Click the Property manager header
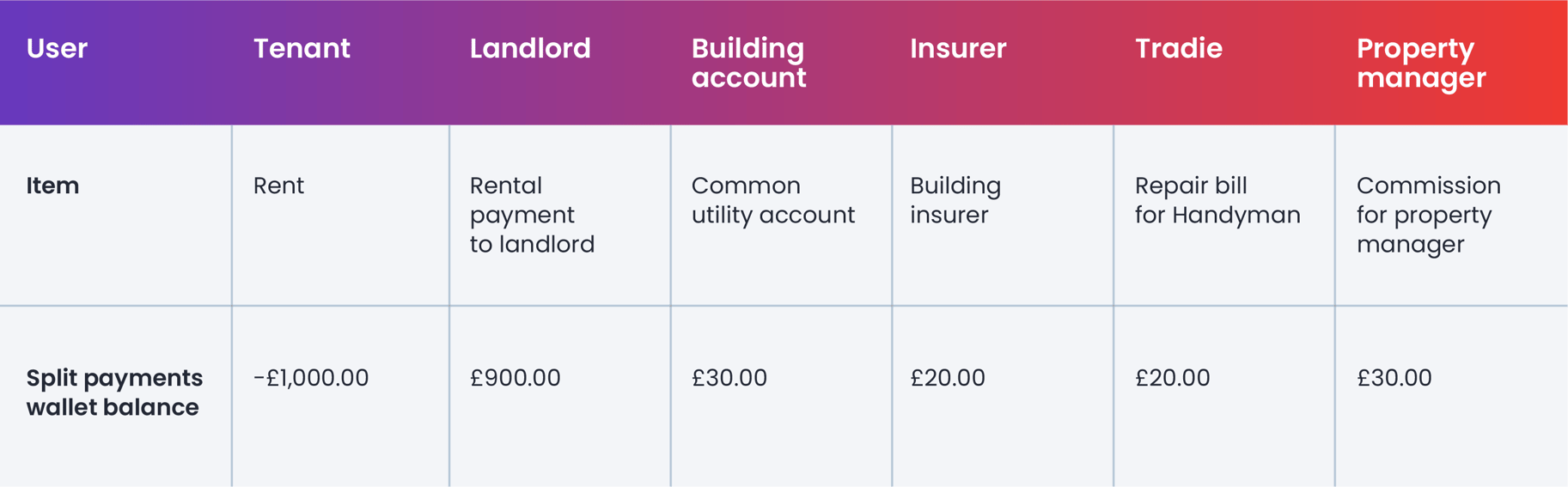Viewport: 1568px width, 487px height. [1421, 63]
